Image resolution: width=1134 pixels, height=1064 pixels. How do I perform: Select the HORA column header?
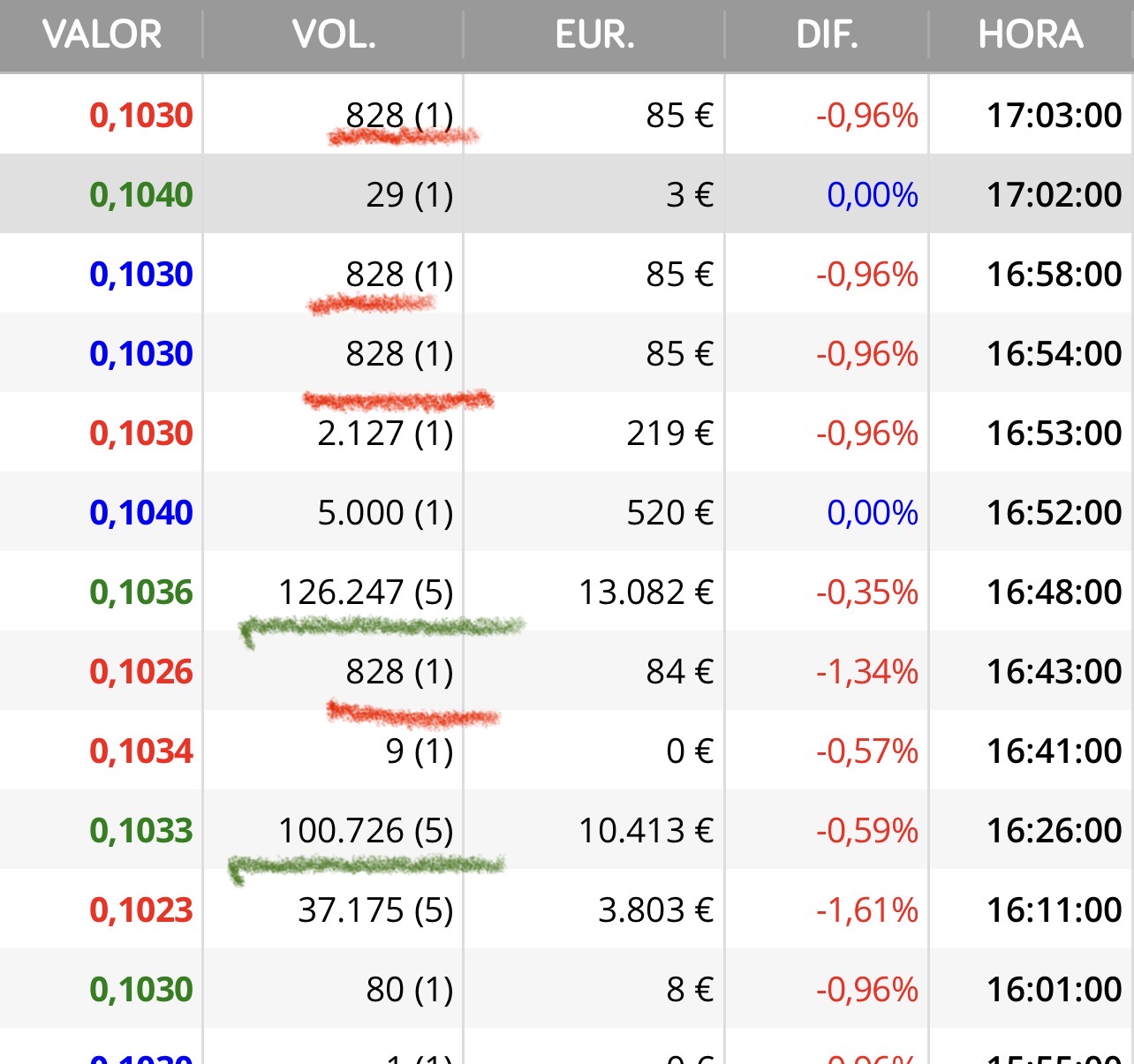pyautogui.click(x=1030, y=35)
